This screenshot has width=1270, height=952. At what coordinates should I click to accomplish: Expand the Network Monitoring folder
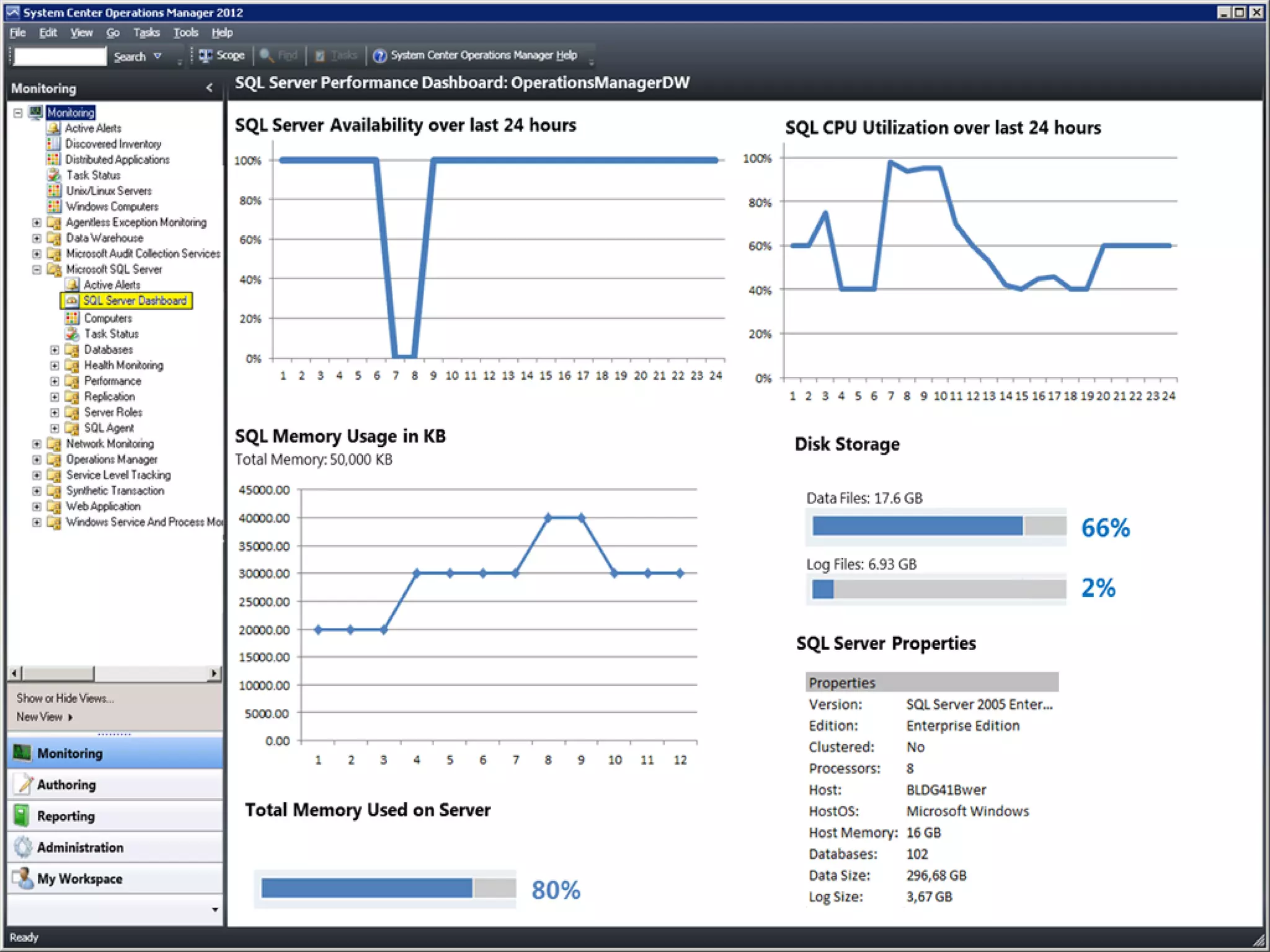click(x=37, y=444)
